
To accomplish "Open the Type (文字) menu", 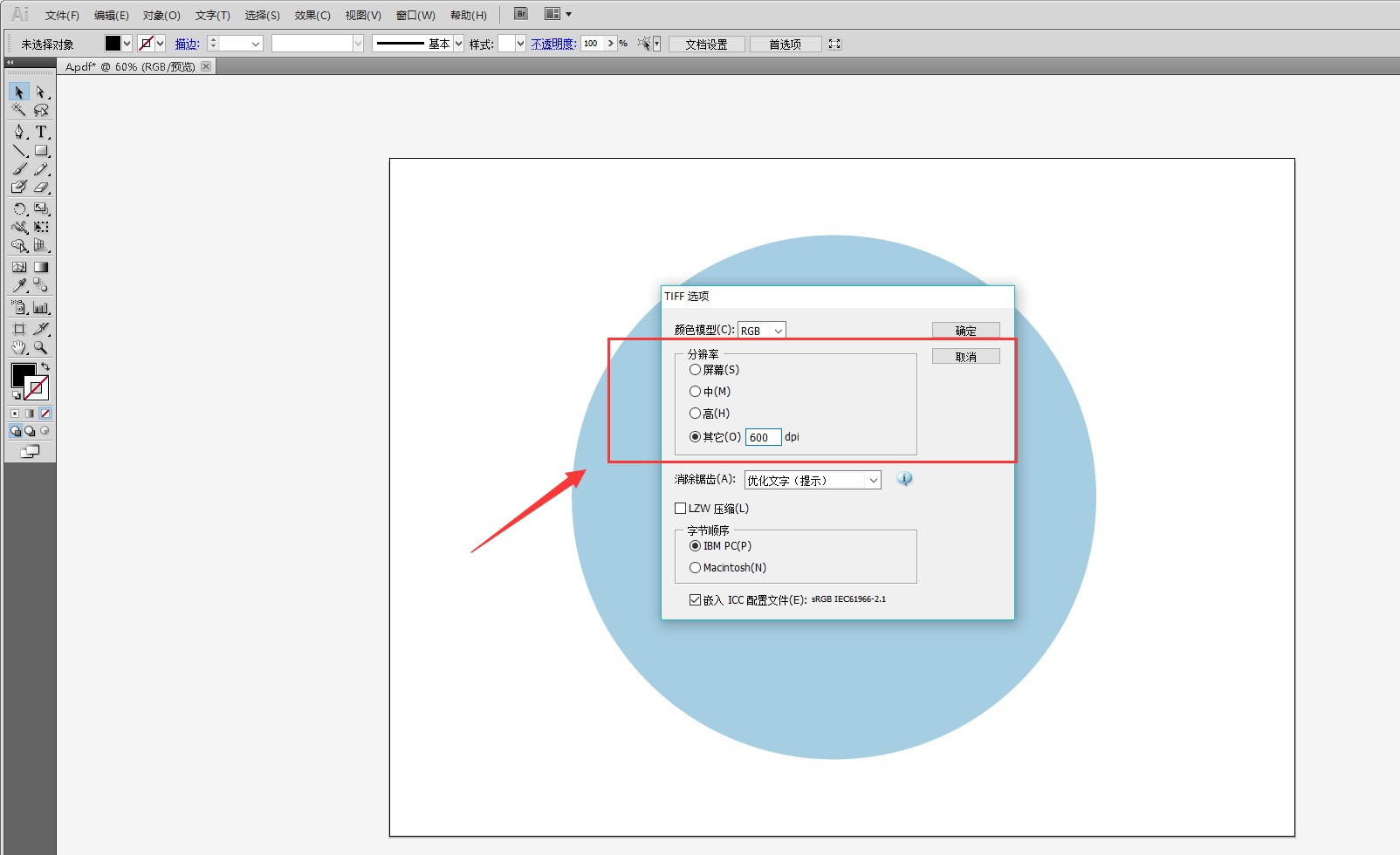I will 212,16.
